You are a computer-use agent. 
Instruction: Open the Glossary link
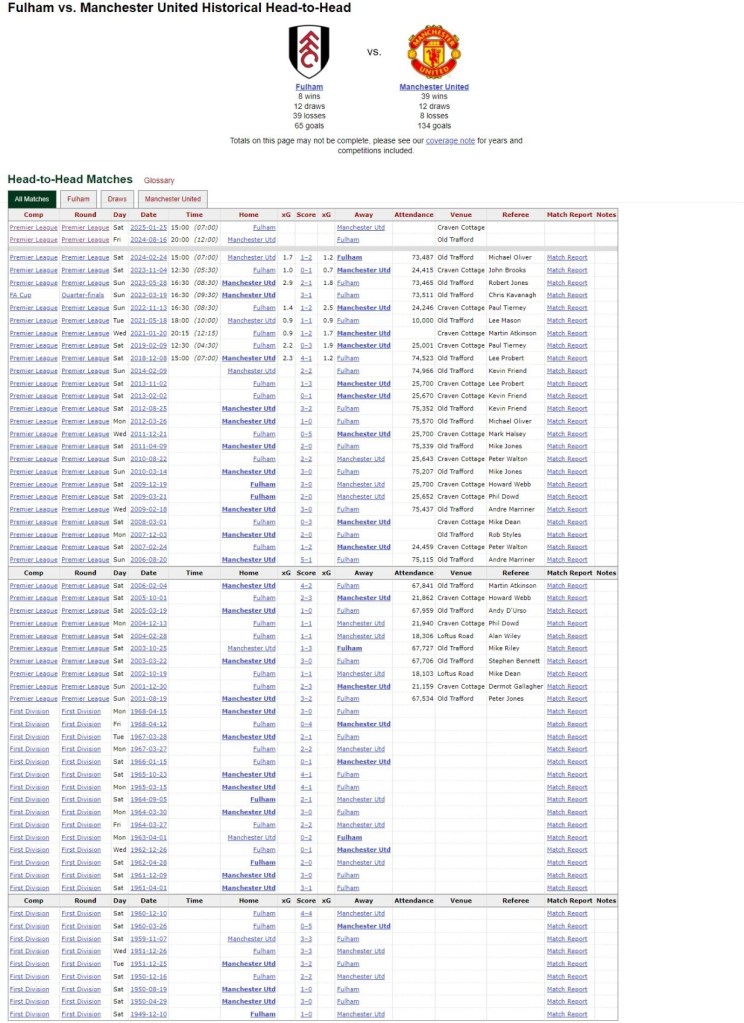[159, 180]
